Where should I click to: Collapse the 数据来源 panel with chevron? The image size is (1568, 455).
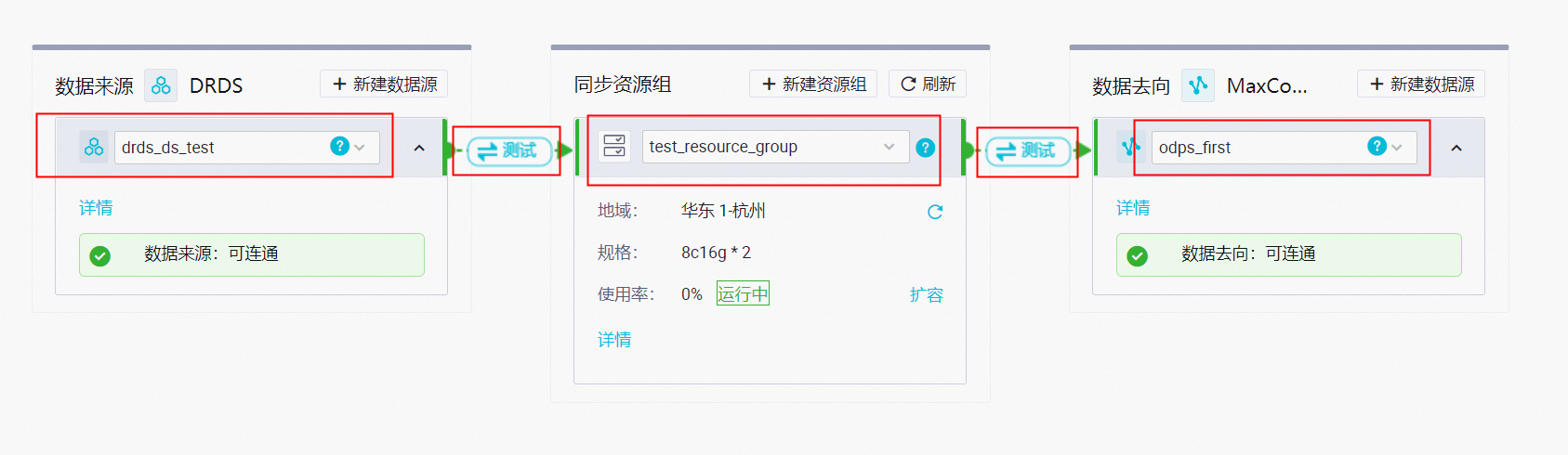tap(419, 148)
